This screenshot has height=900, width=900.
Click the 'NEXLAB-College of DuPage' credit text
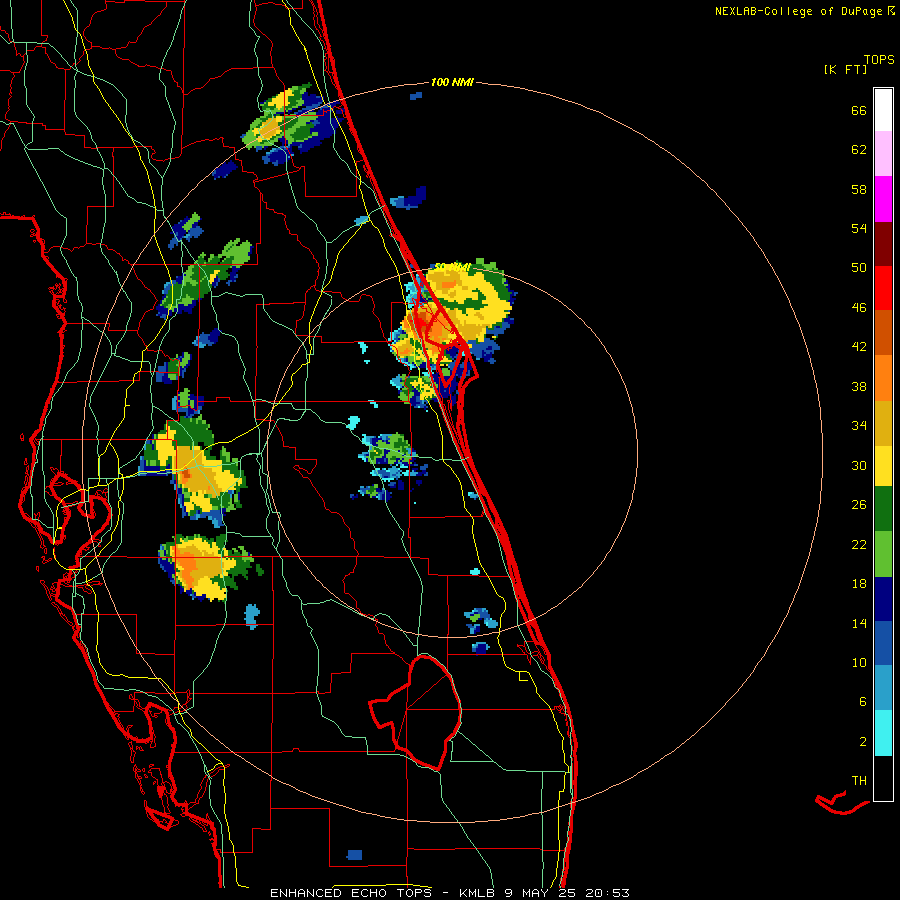(798, 11)
